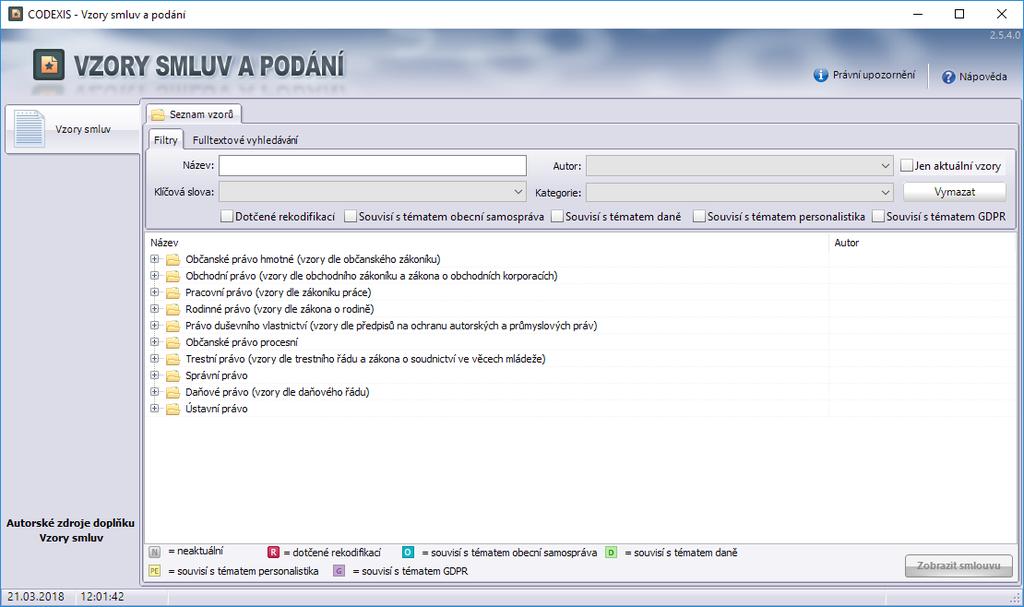Check Souvisí s tématem personalistika

pos(699,216)
